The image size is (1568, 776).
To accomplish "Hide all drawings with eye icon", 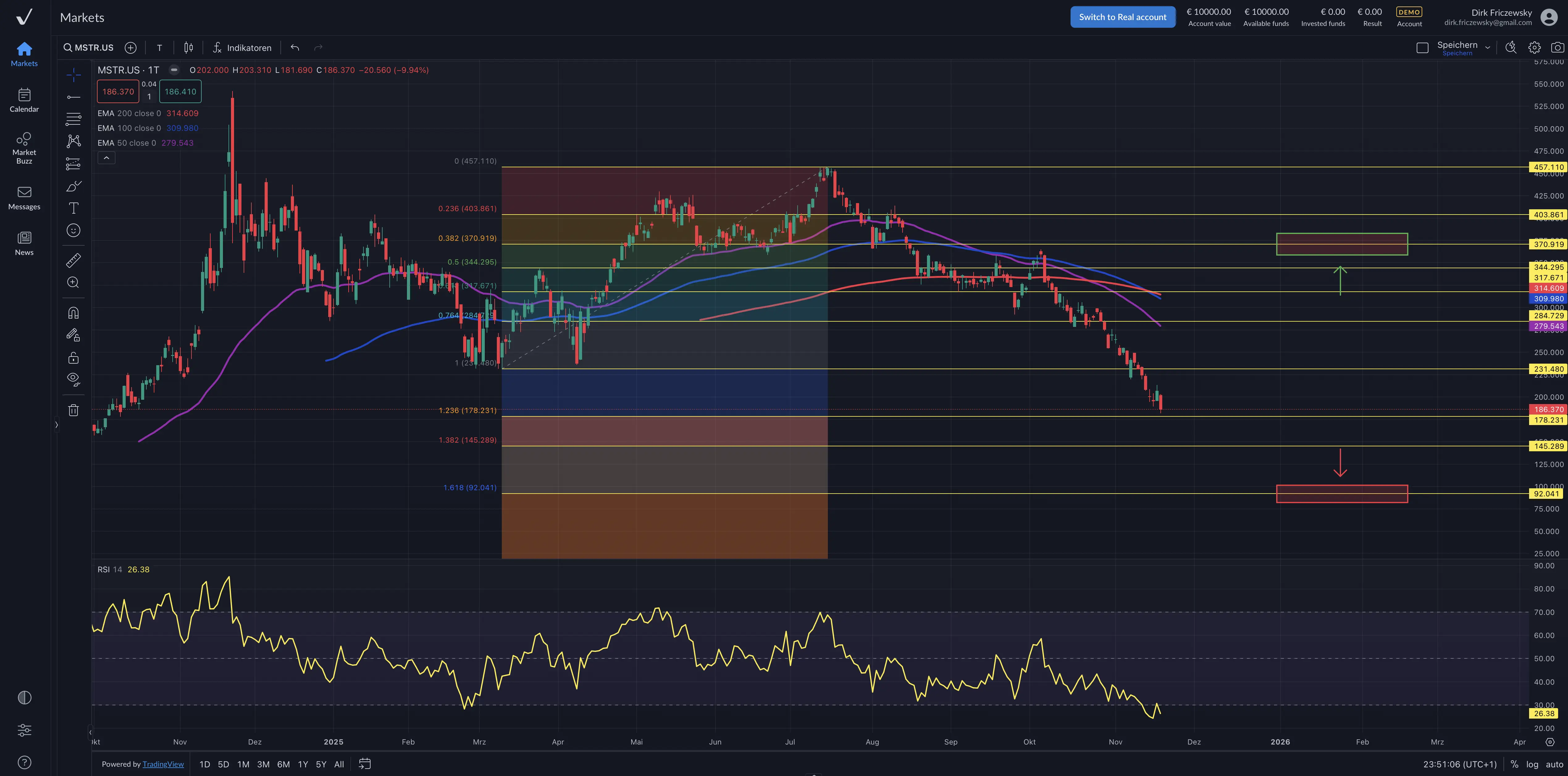I will point(73,379).
